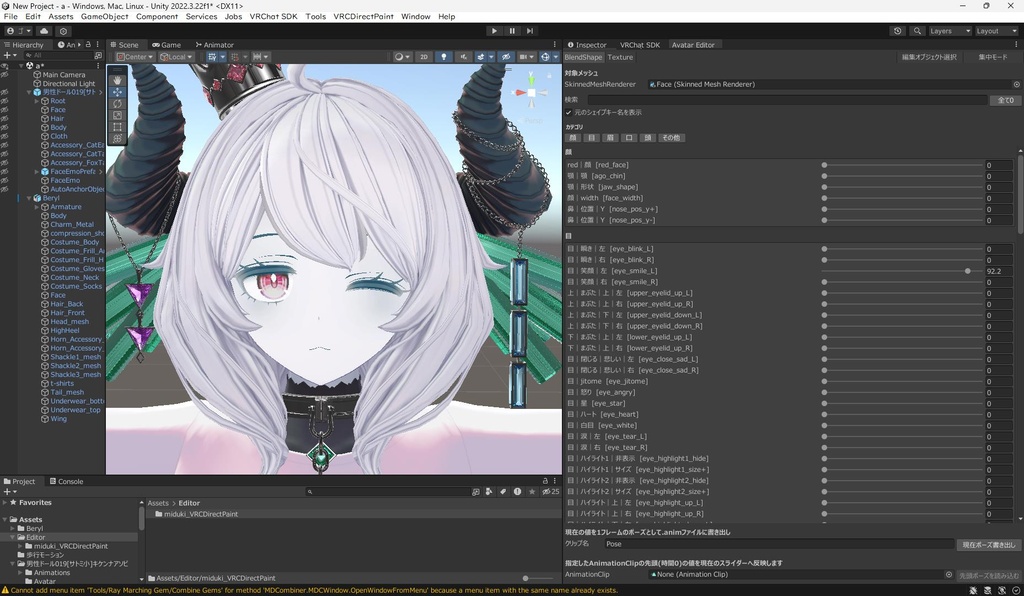Screen dimensions: 1024x596
Task: Open the Undo History icon
Action: (x=898, y=31)
